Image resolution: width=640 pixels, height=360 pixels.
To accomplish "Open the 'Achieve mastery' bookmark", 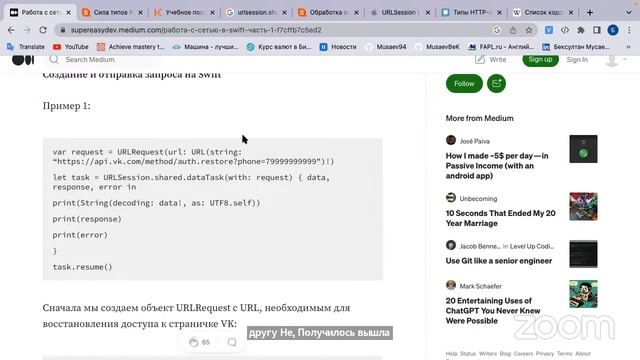I will tap(130, 47).
